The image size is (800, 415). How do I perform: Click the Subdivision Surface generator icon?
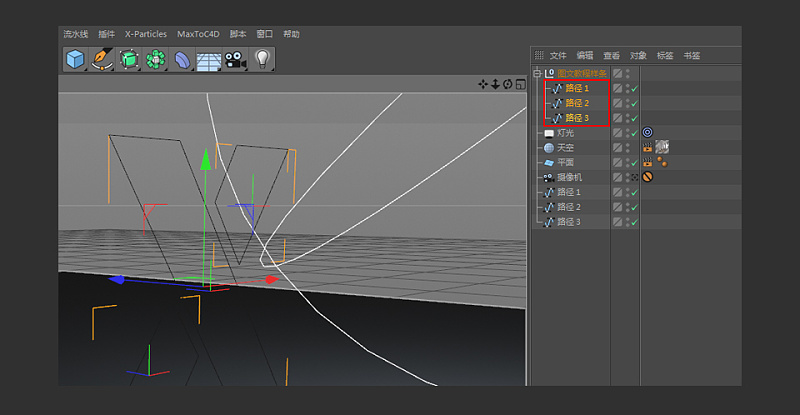128,60
